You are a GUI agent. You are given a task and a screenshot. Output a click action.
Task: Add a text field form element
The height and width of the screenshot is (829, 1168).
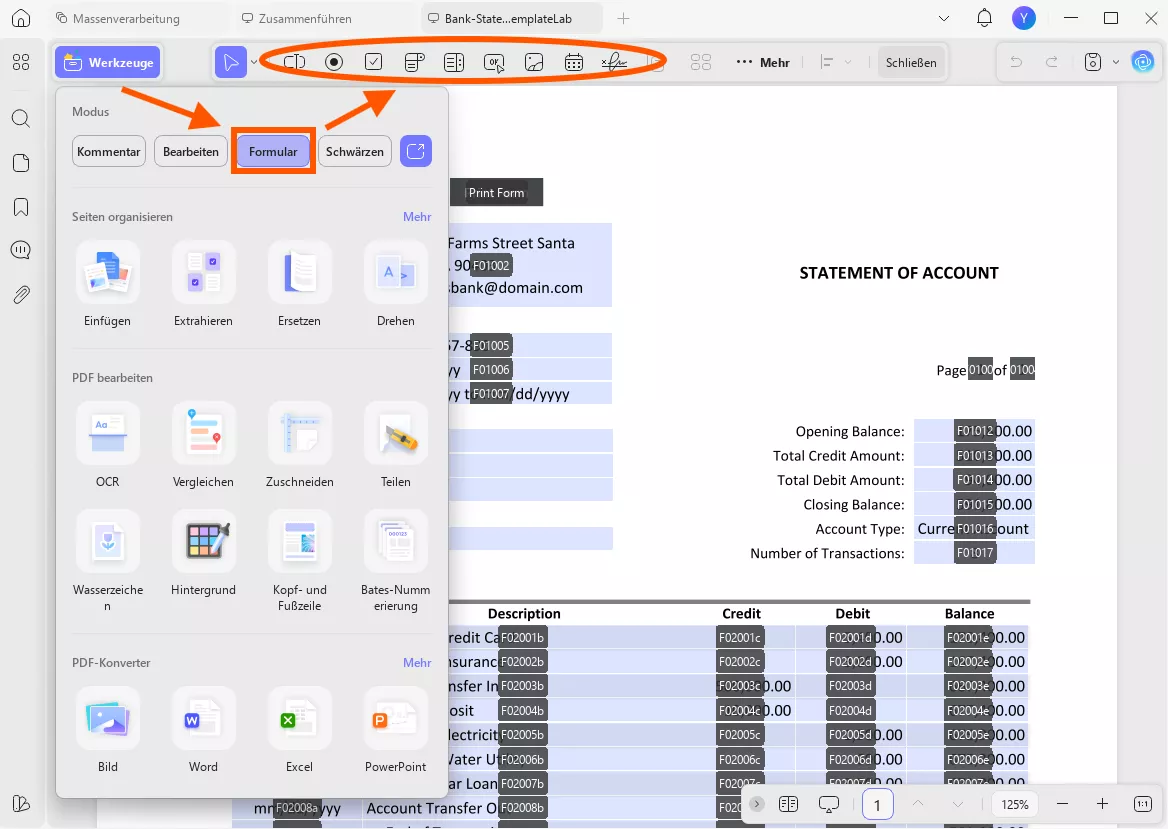pyautogui.click(x=294, y=63)
